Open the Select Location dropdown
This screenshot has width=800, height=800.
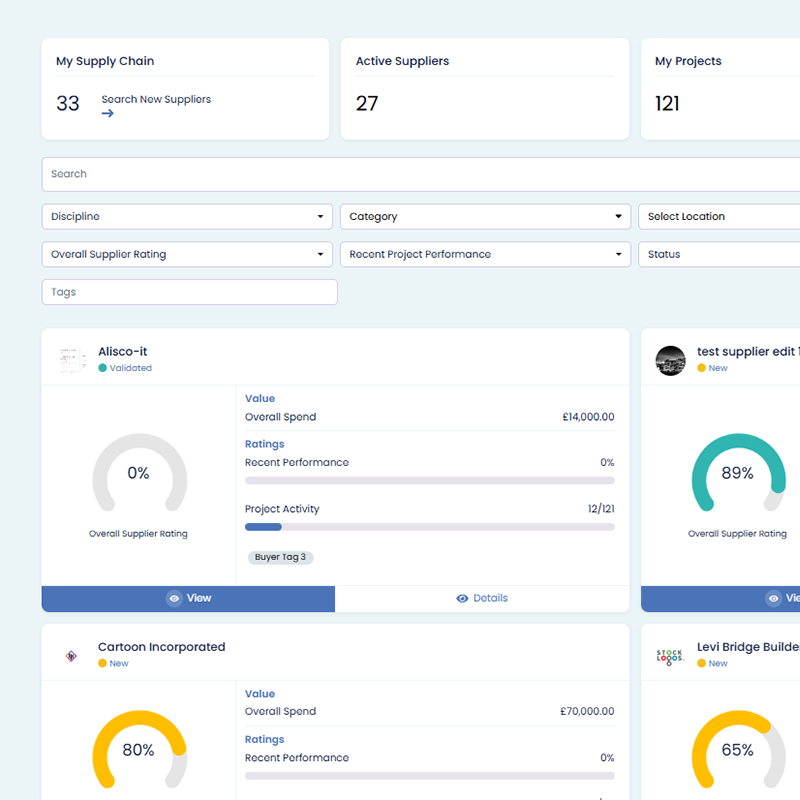click(x=719, y=216)
